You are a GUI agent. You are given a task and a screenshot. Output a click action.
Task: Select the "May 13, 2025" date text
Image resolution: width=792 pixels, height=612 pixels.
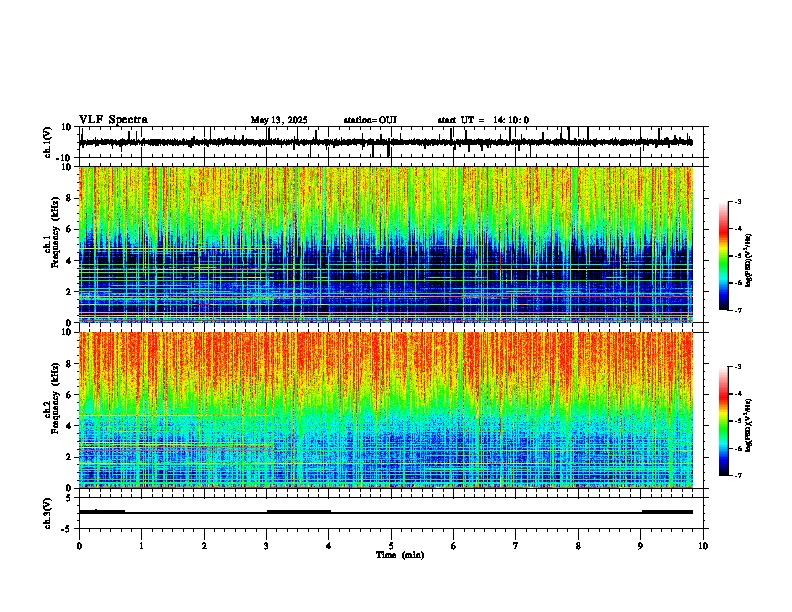pyautogui.click(x=279, y=120)
